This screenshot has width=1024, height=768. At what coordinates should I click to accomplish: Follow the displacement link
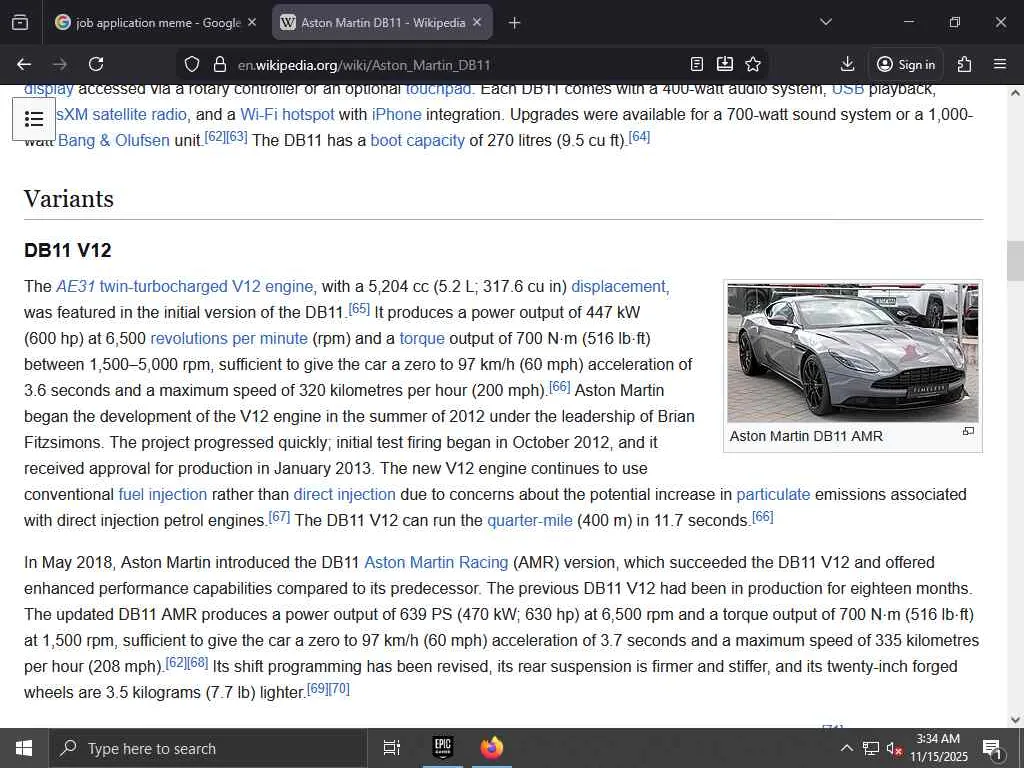click(x=618, y=287)
